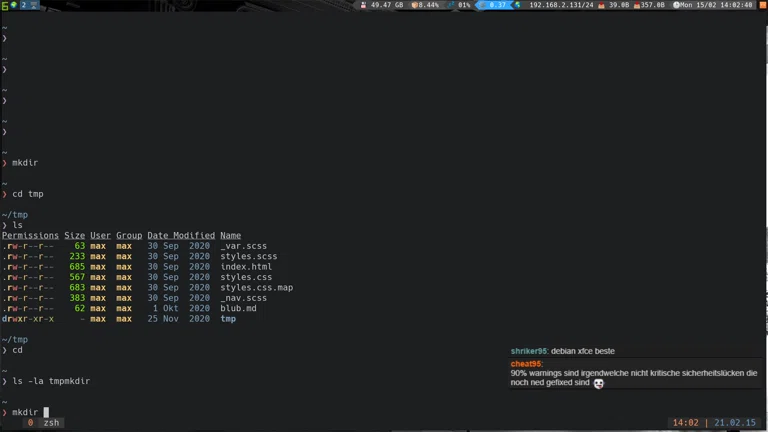The image size is (768, 432).
Task: Click the file name blub.md
Action: click(x=239, y=308)
